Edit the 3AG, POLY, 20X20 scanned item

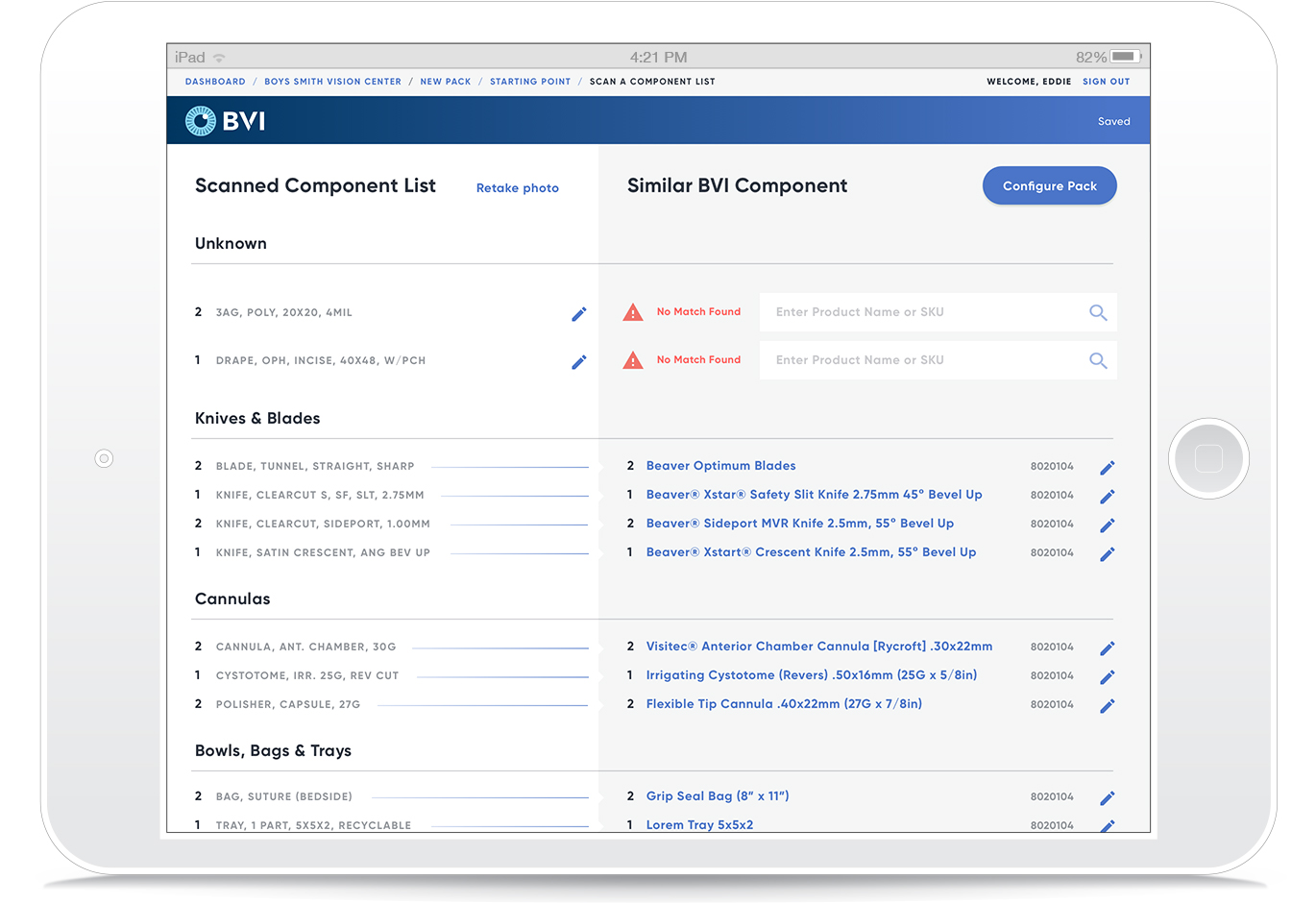(578, 314)
